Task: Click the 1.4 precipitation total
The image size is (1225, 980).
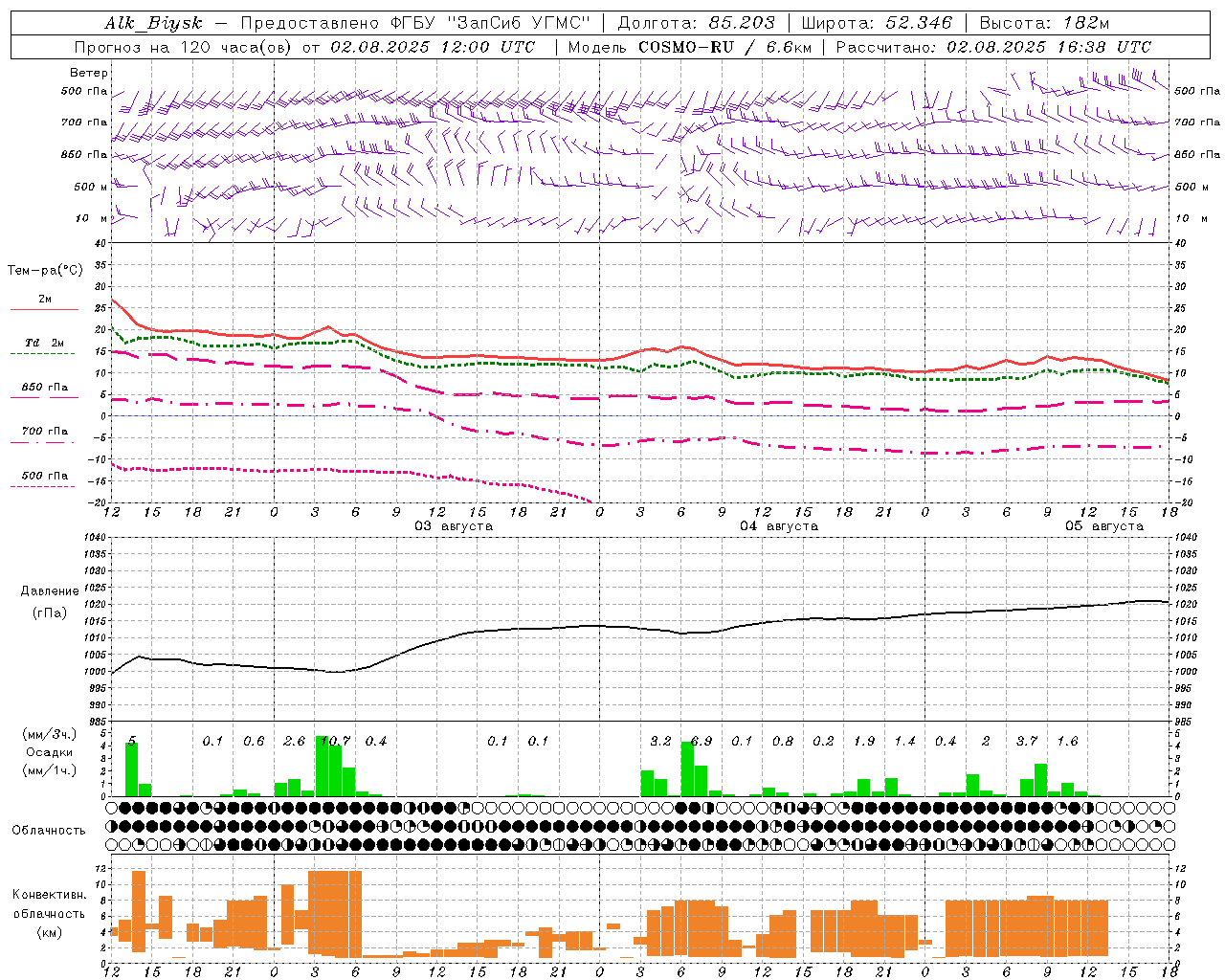Action: click(904, 742)
